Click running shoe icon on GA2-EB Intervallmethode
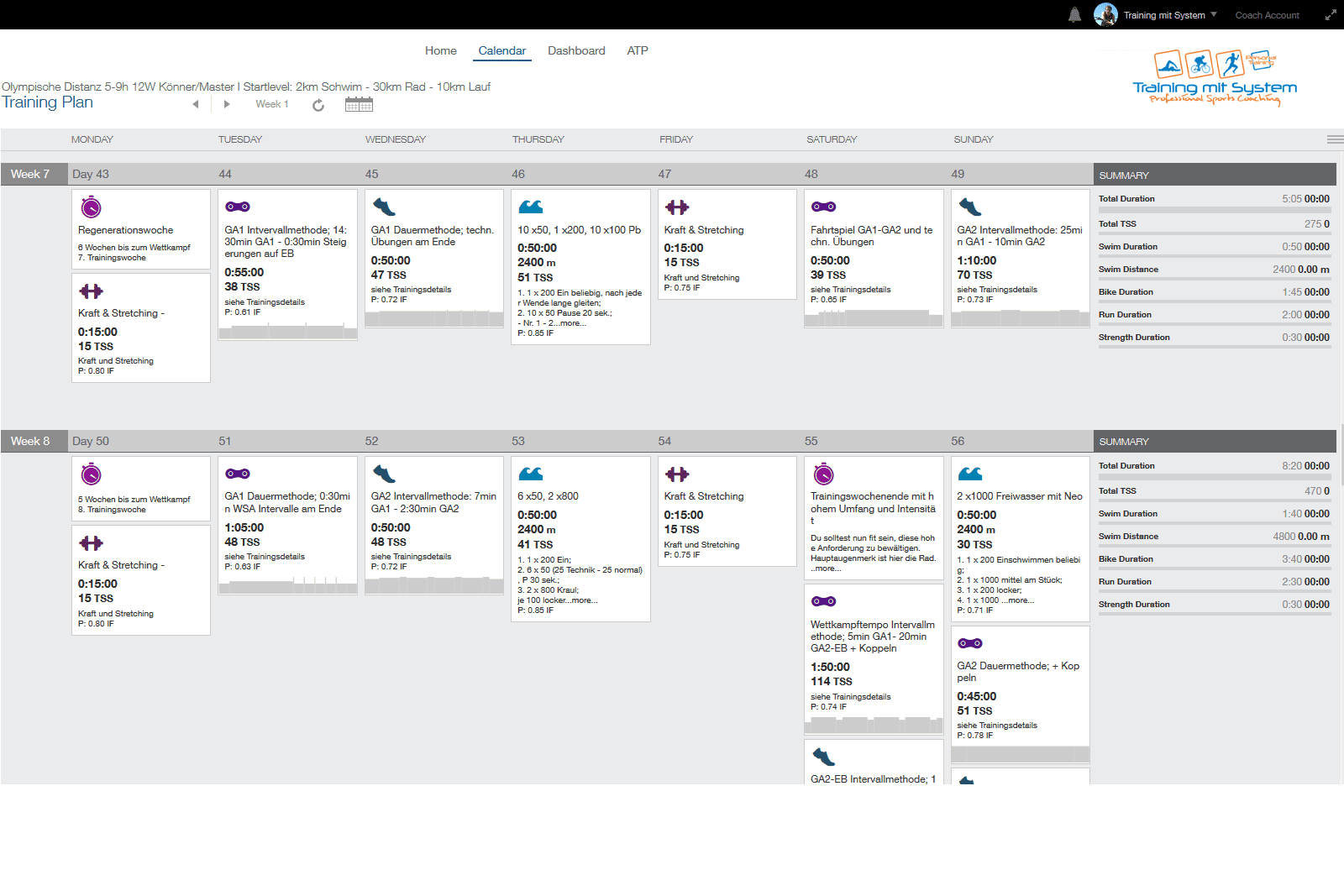 [824, 757]
